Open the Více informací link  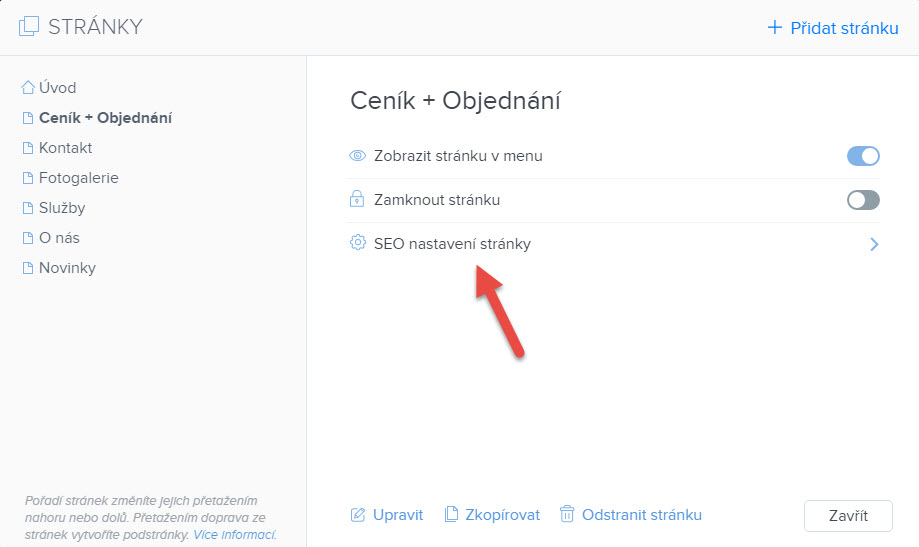pos(234,535)
